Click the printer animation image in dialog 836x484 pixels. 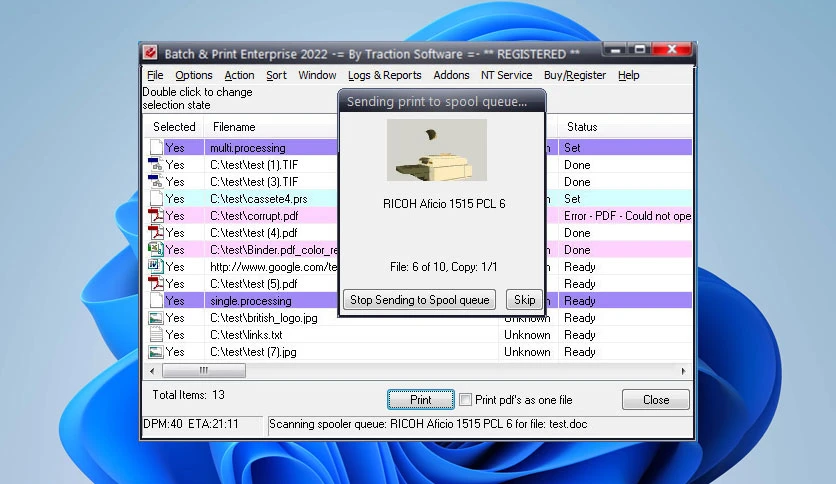point(437,150)
